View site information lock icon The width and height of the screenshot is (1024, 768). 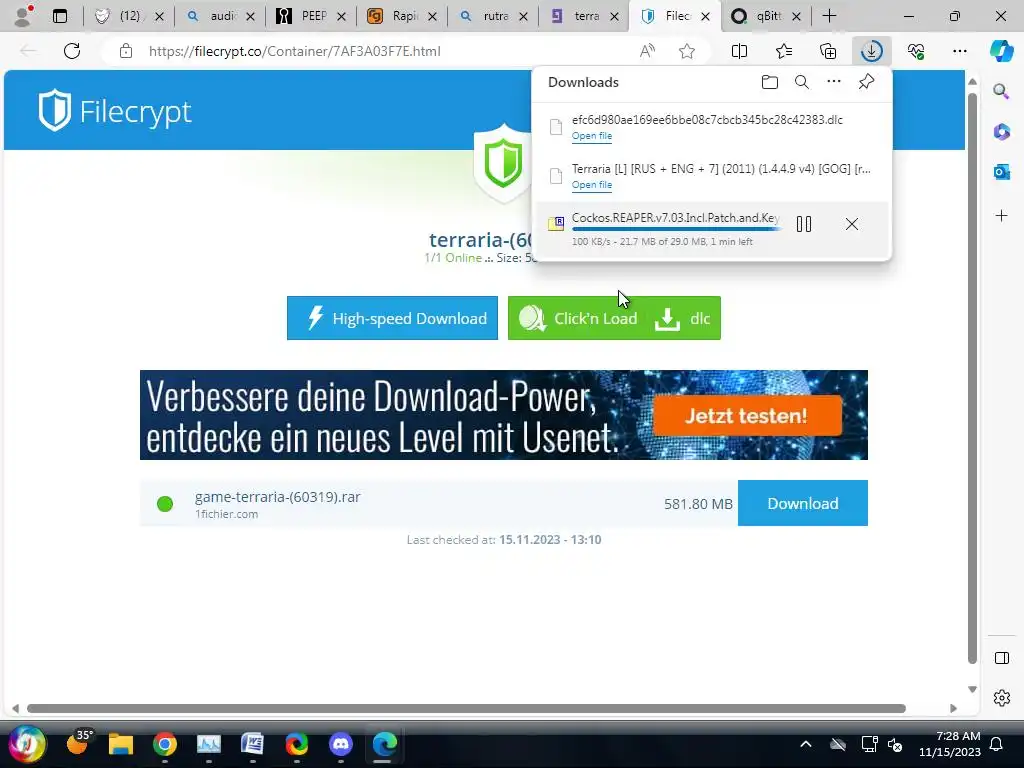click(126, 51)
